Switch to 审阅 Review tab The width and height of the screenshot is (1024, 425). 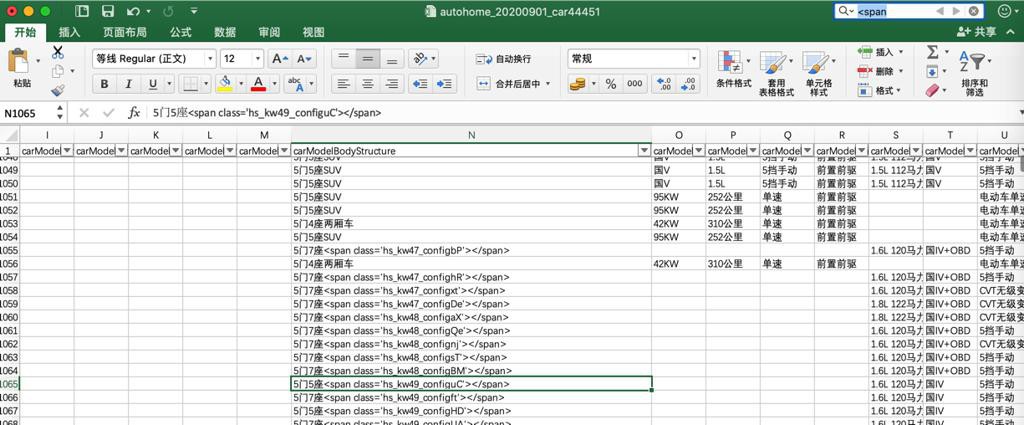coord(269,32)
